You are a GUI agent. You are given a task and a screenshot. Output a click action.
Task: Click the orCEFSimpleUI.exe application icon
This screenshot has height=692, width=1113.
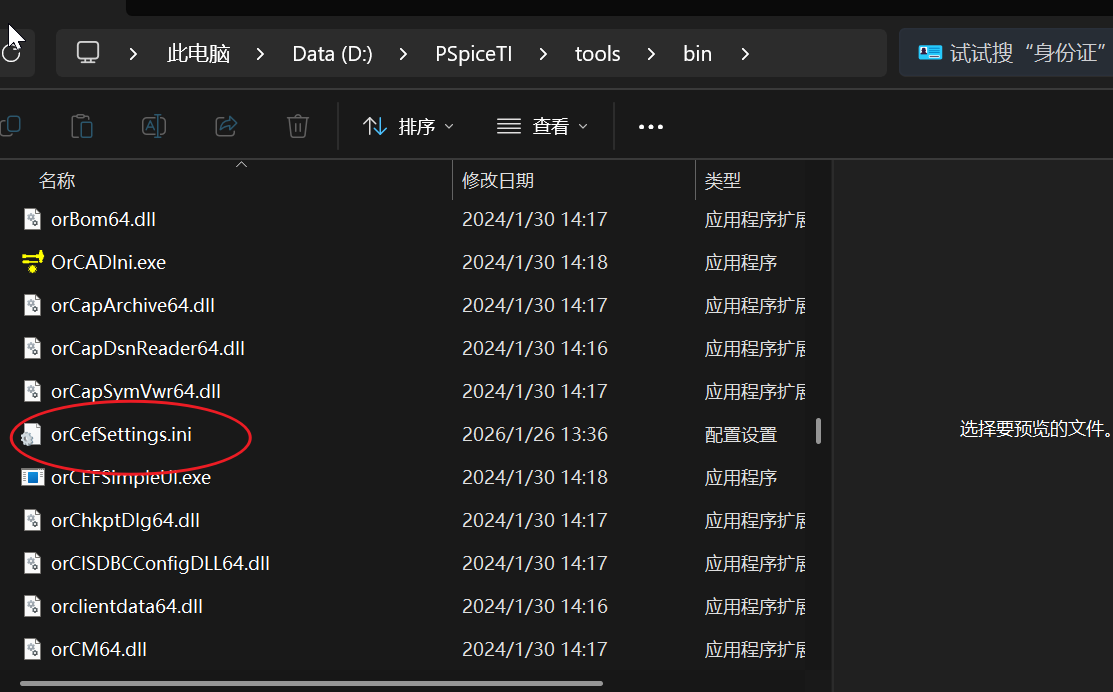(33, 477)
